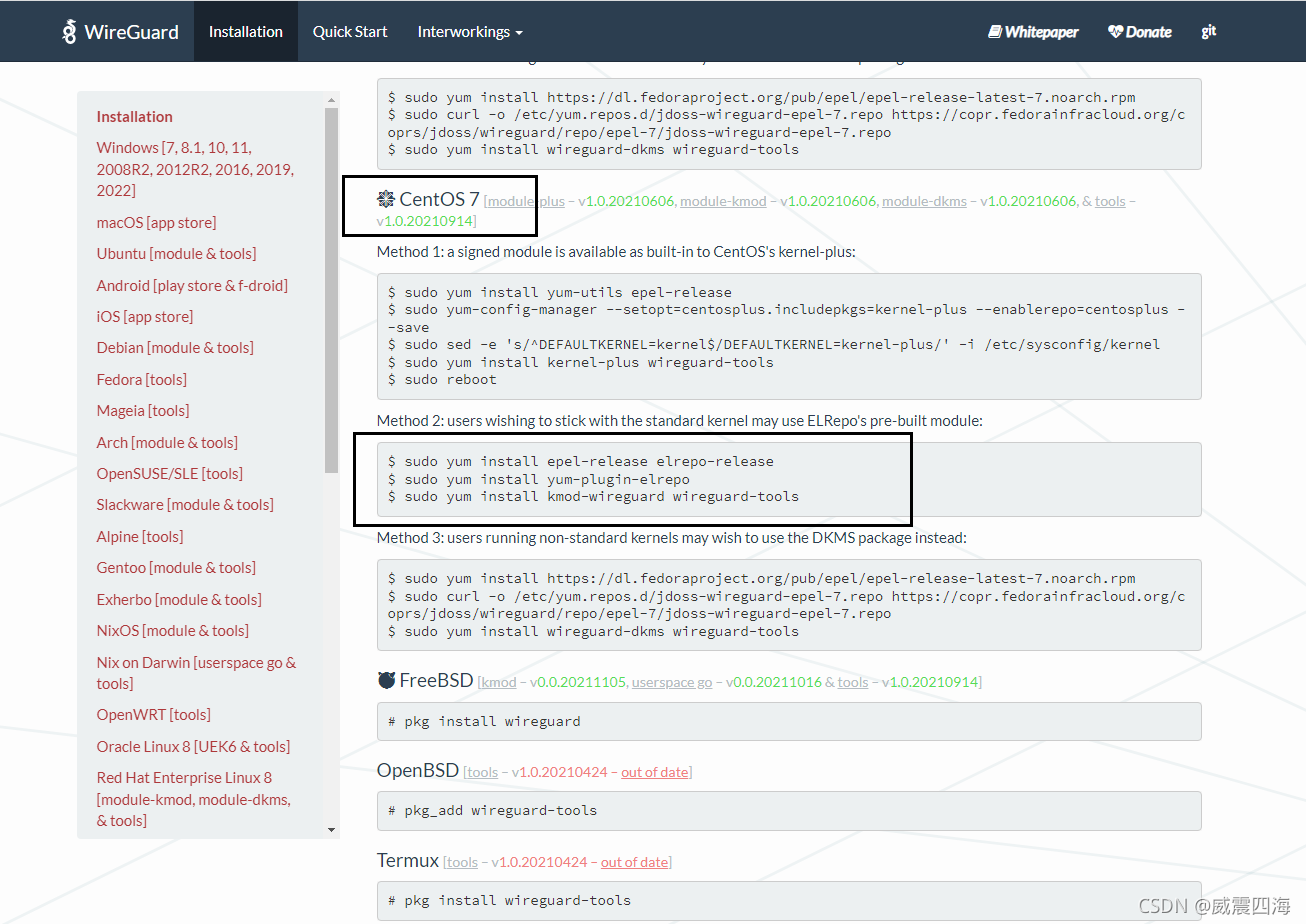The height and width of the screenshot is (924, 1306).
Task: Open the Whitepaper with its book icon
Action: pos(1033,31)
